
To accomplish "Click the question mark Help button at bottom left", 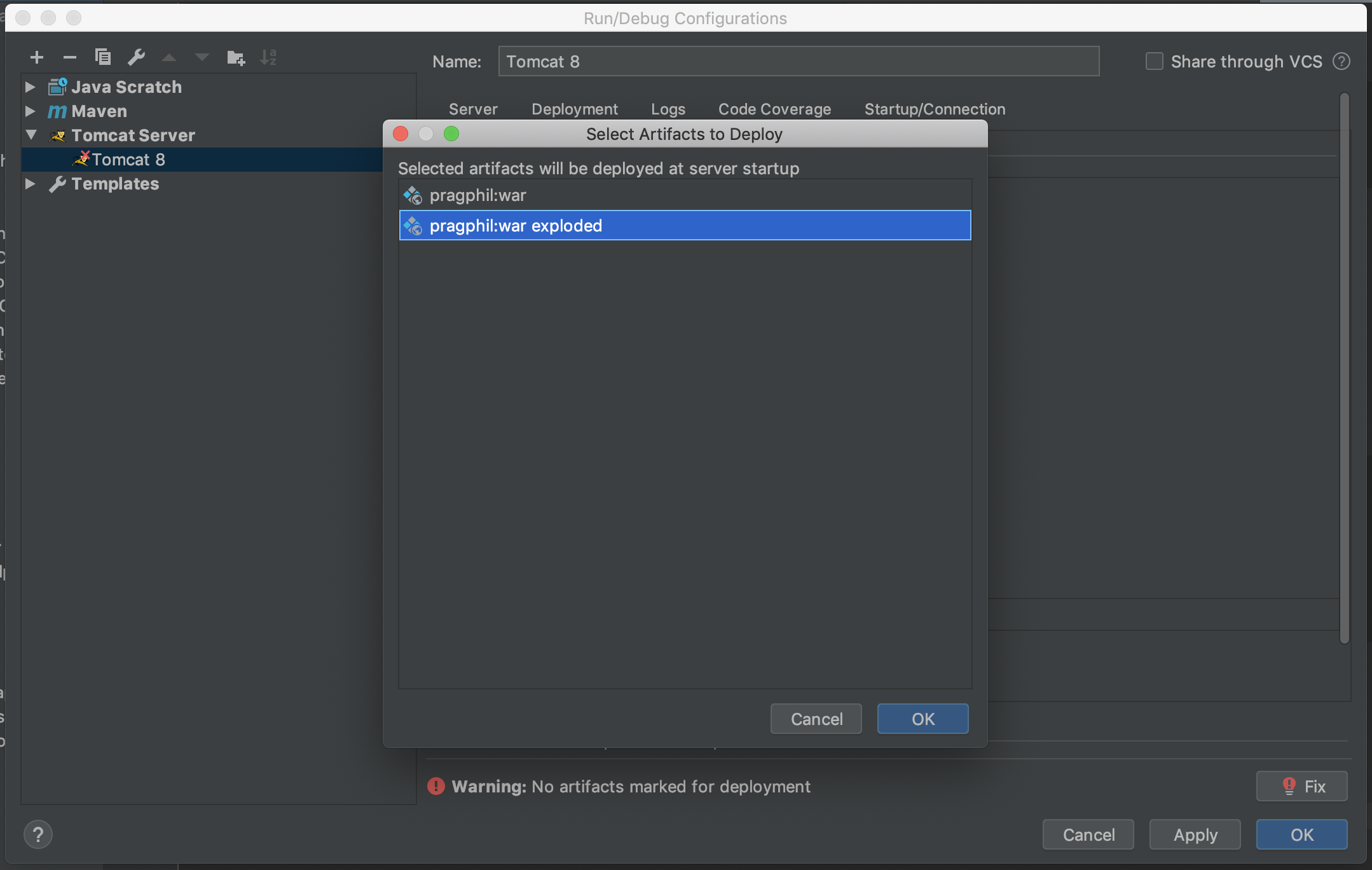I will tap(38, 834).
